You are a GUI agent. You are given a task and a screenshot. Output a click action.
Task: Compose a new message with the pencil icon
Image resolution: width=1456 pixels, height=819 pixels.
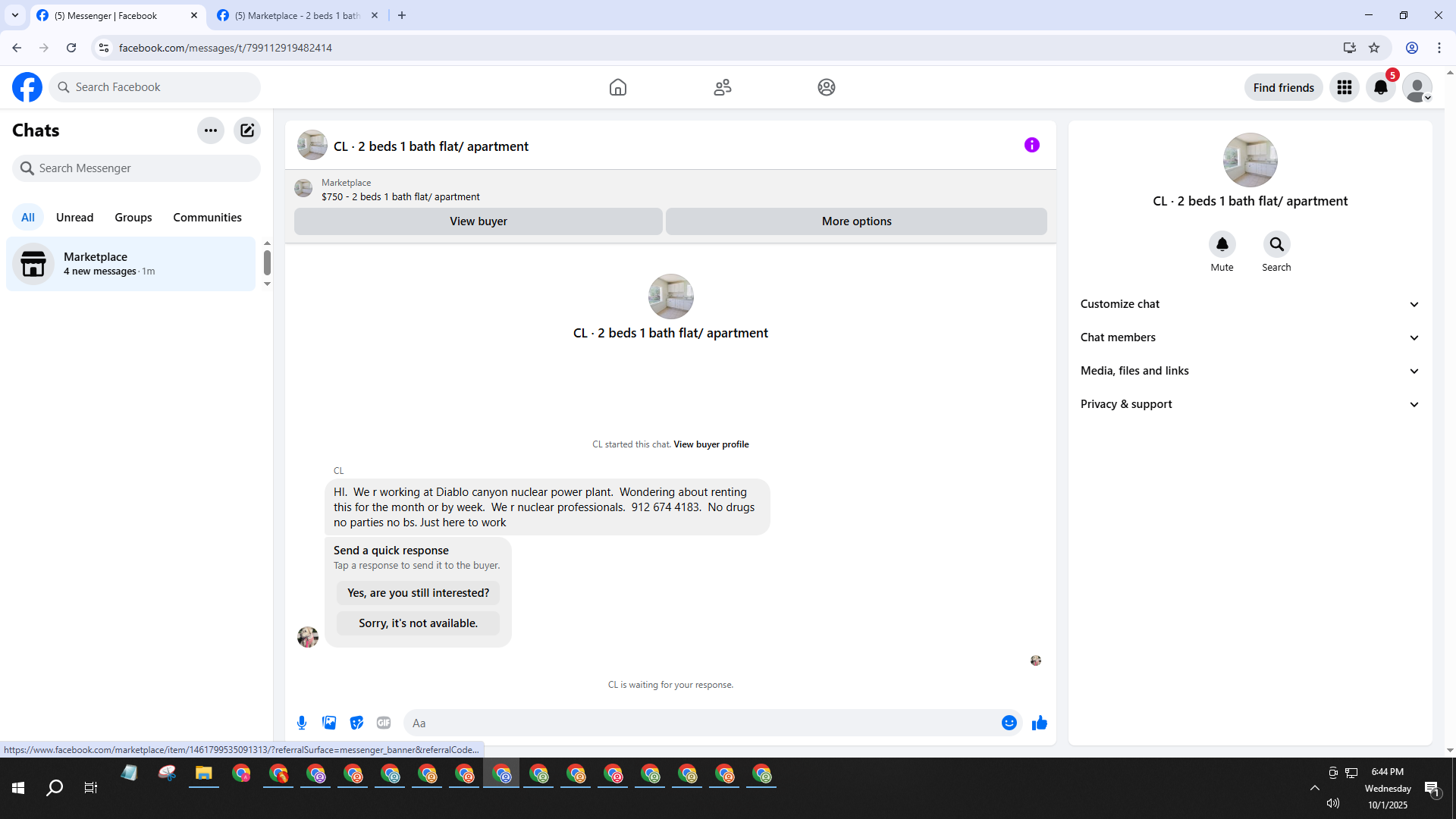[x=247, y=130]
